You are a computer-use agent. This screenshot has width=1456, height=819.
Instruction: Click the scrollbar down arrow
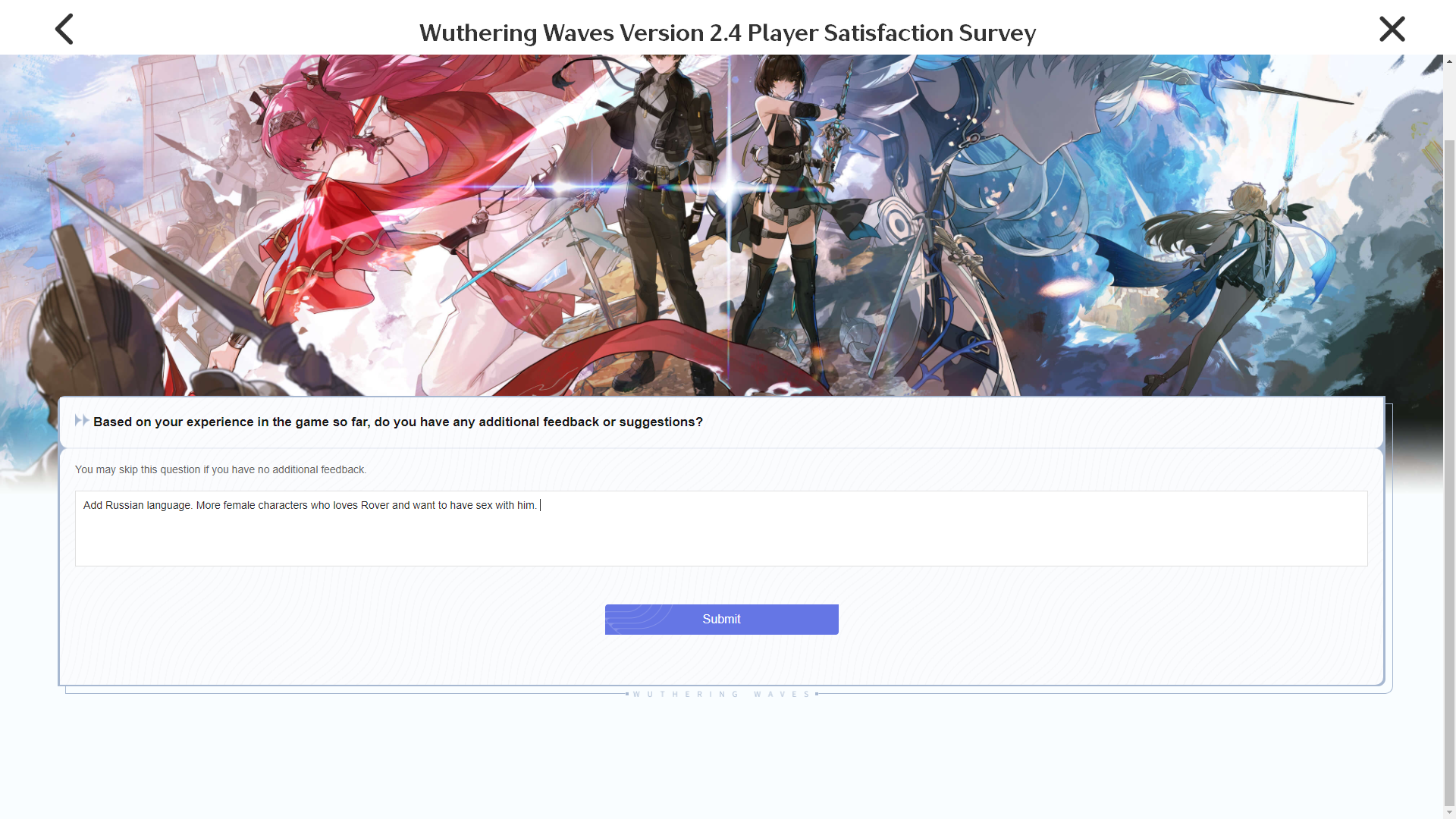(1449, 812)
